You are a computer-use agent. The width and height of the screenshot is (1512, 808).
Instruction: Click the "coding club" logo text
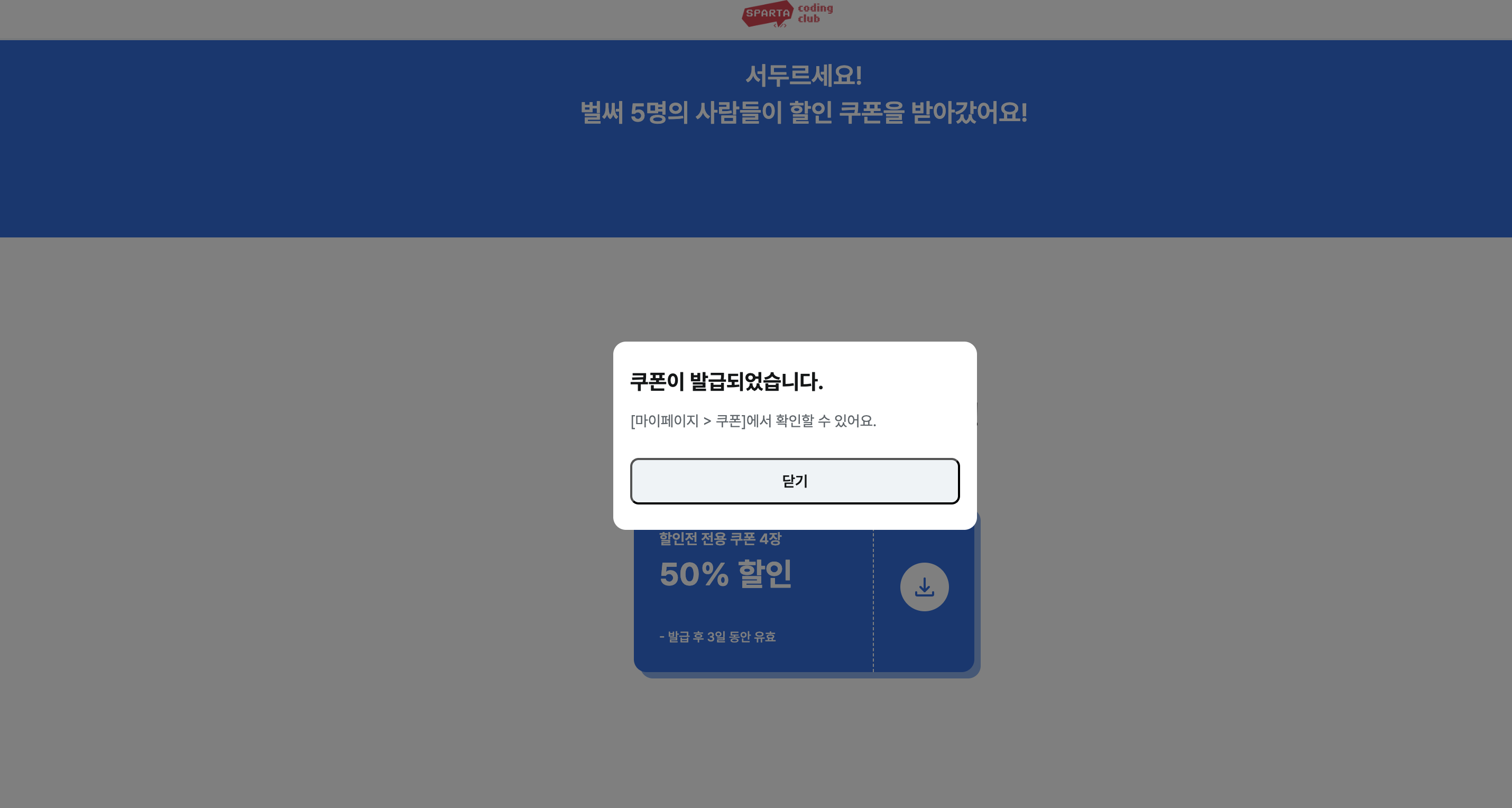815,13
